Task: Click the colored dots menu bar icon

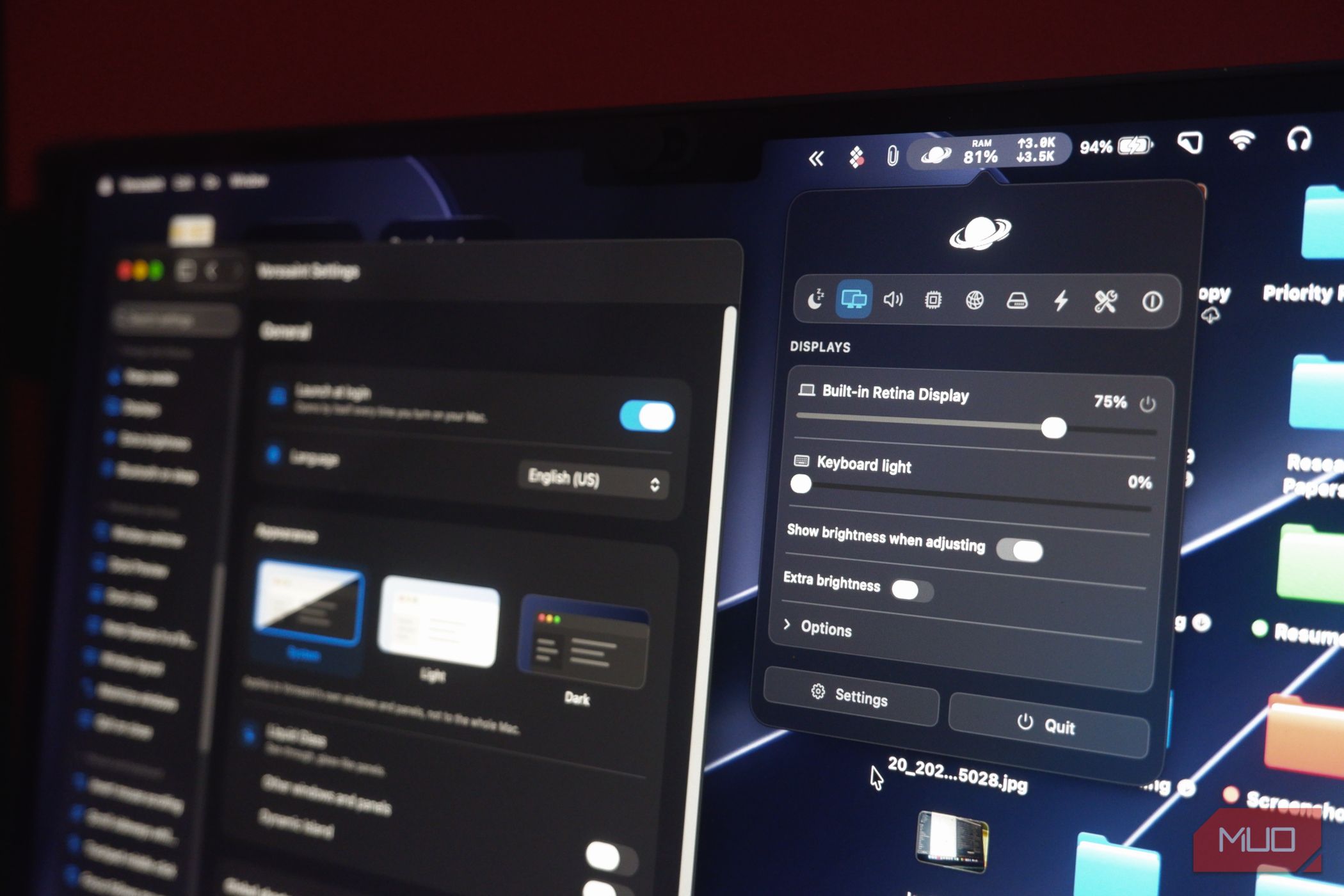Action: point(856,157)
